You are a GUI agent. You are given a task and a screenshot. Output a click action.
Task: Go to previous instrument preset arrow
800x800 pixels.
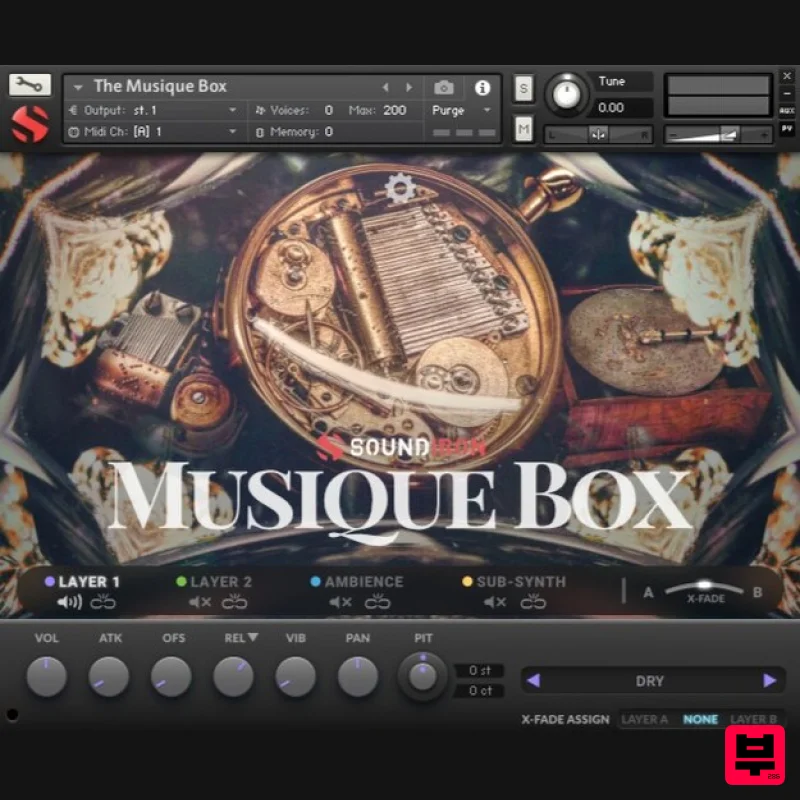386,87
